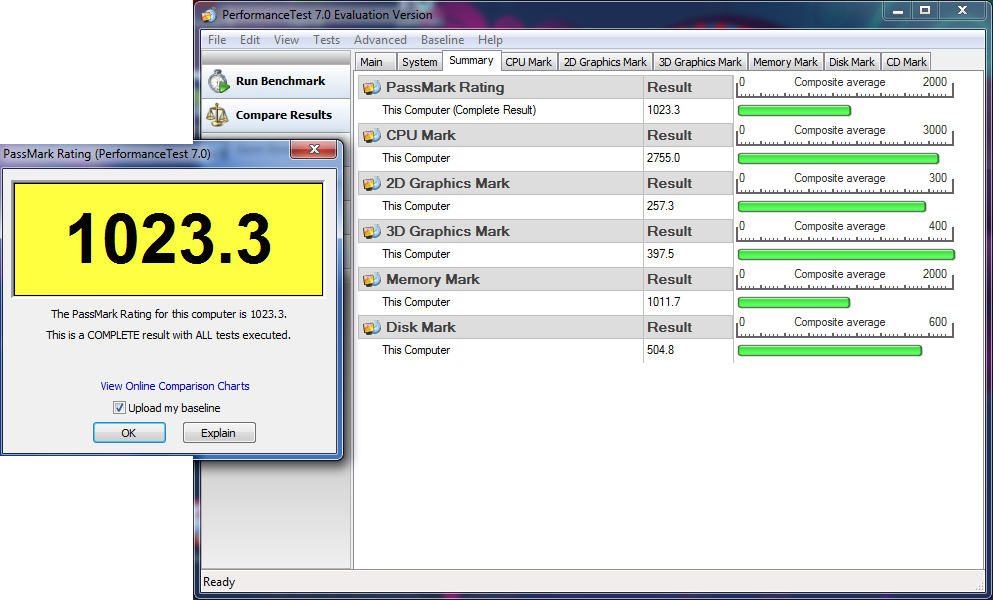Screen dimensions: 993x600
Task: Maximize the PerformanceTest window
Action: pyautogui.click(x=925, y=11)
